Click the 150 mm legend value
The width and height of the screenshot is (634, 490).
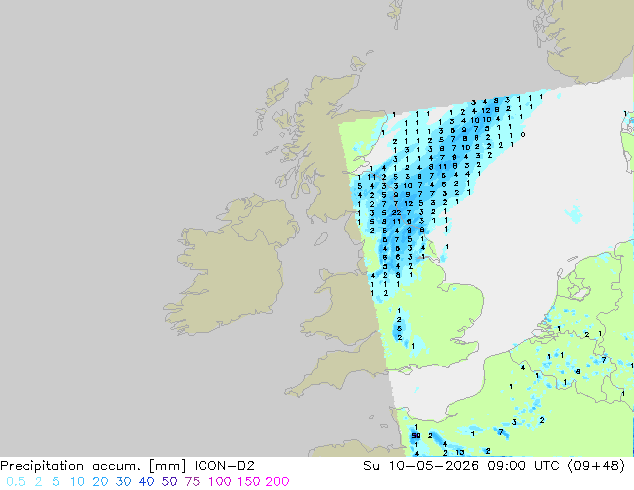pos(249,482)
